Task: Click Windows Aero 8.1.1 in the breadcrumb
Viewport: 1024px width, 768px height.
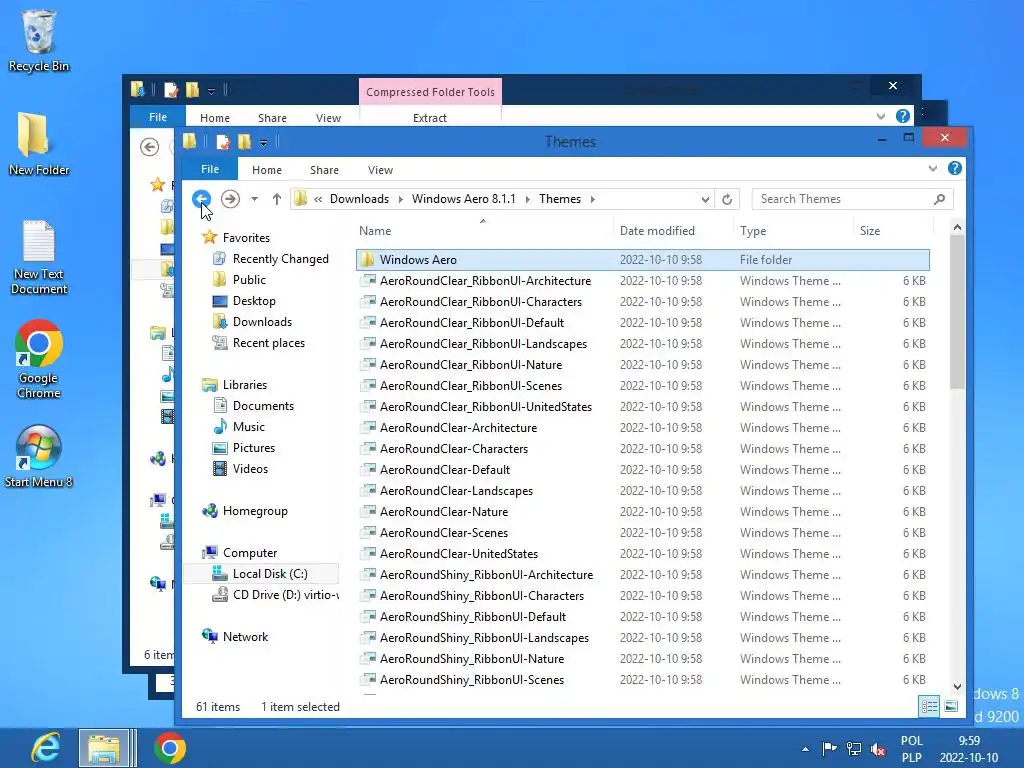Action: tap(464, 199)
